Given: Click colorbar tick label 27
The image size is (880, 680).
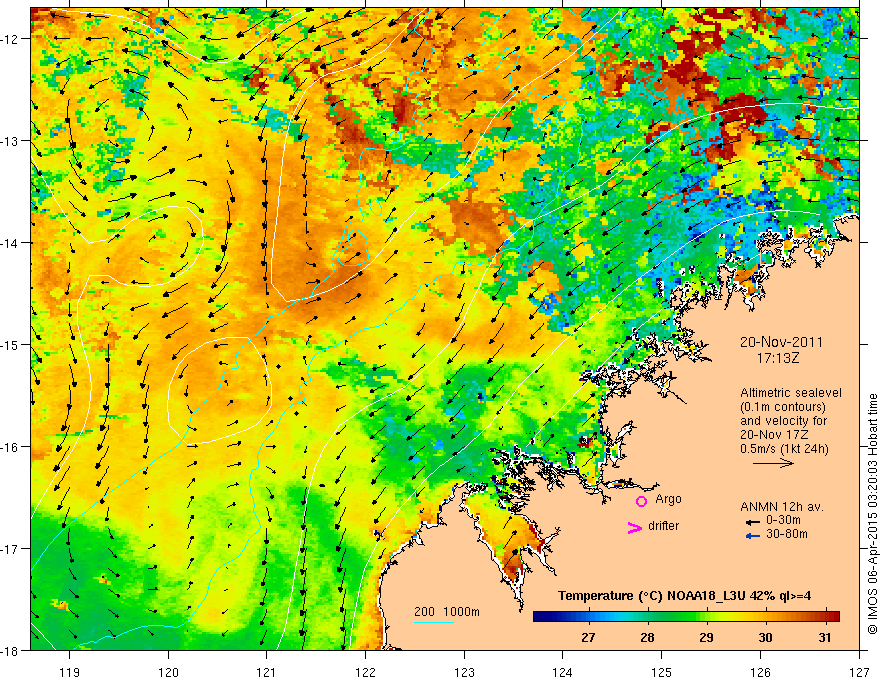Looking at the screenshot, I should click(x=588, y=638).
